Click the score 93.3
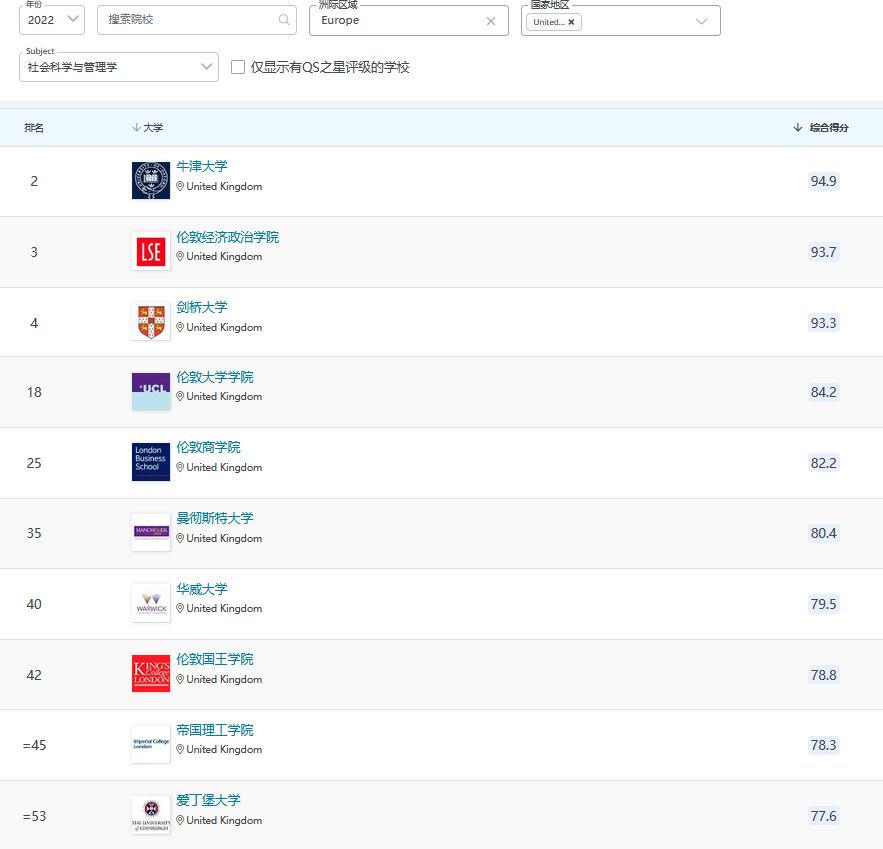883x849 pixels. coord(823,323)
